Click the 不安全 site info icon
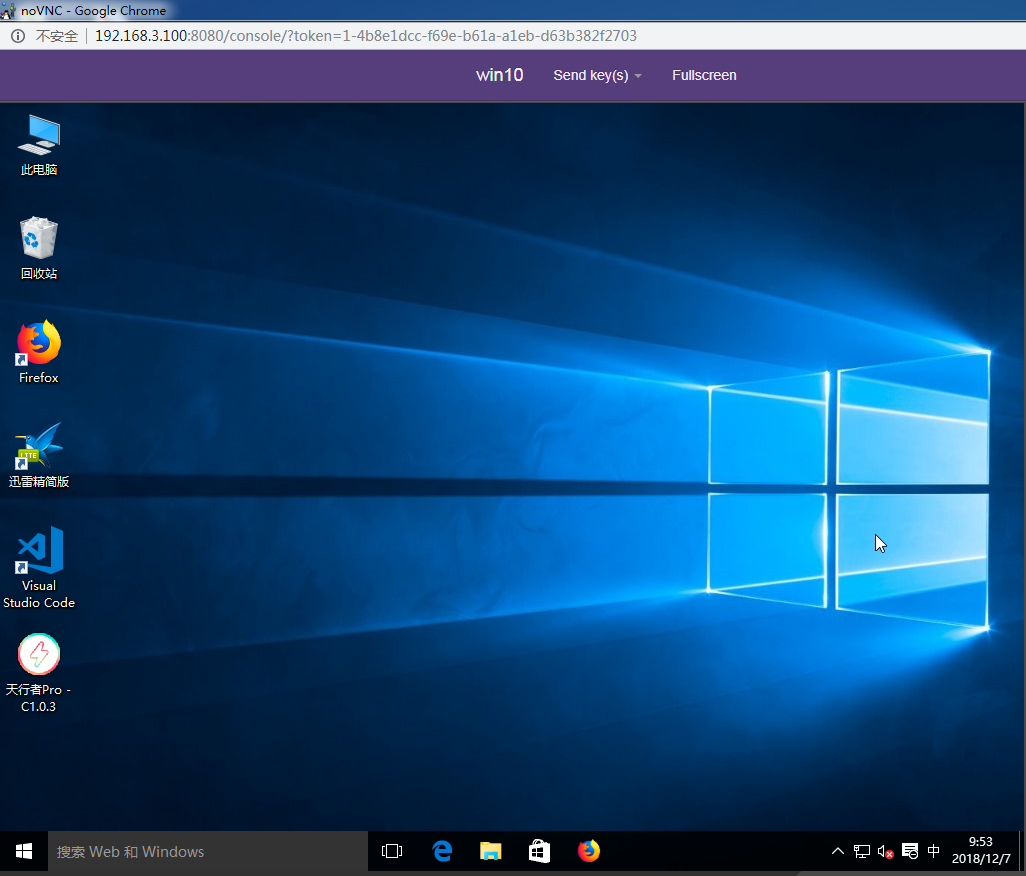 click(x=18, y=36)
